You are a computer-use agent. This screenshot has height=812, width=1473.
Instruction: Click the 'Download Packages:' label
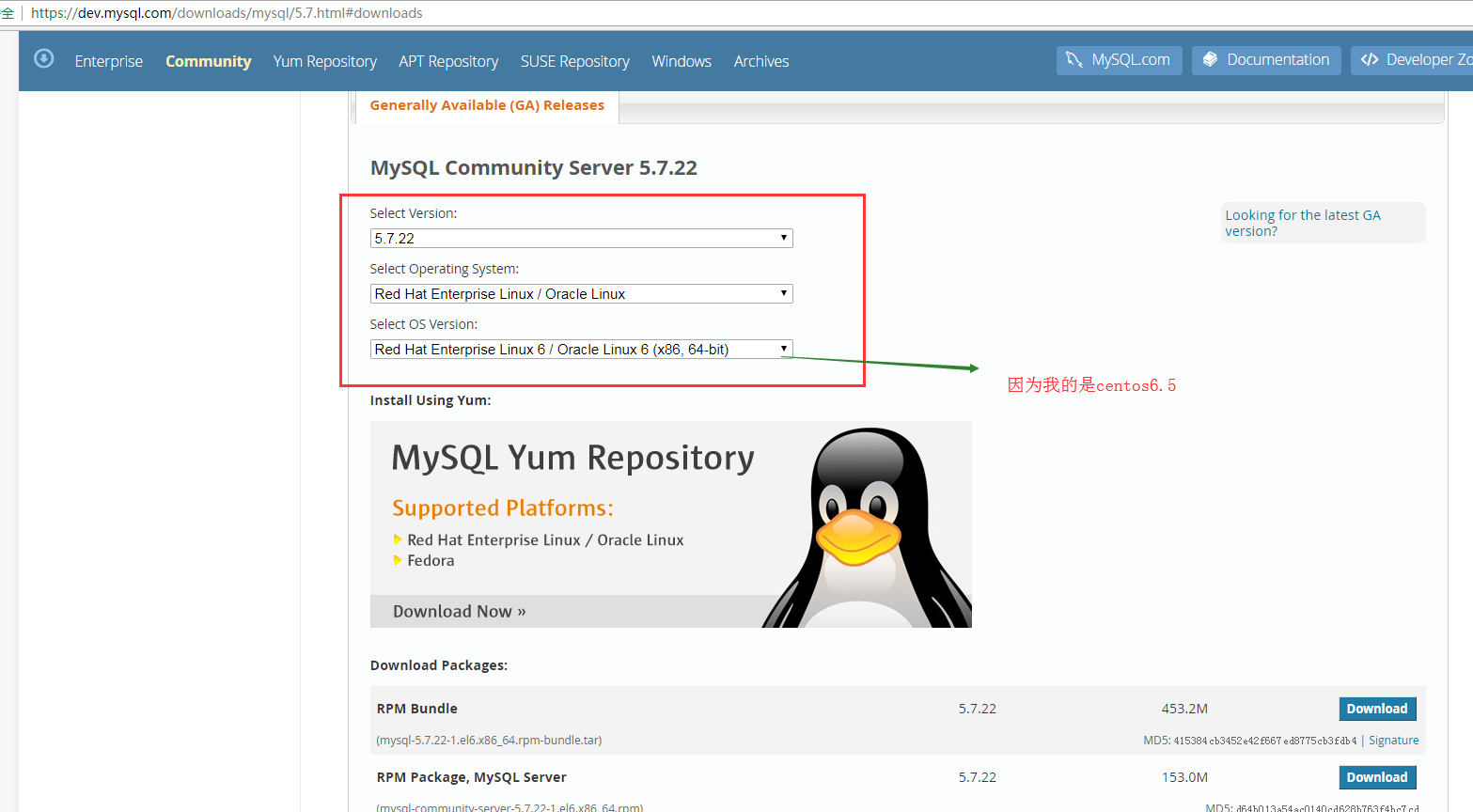click(x=439, y=665)
